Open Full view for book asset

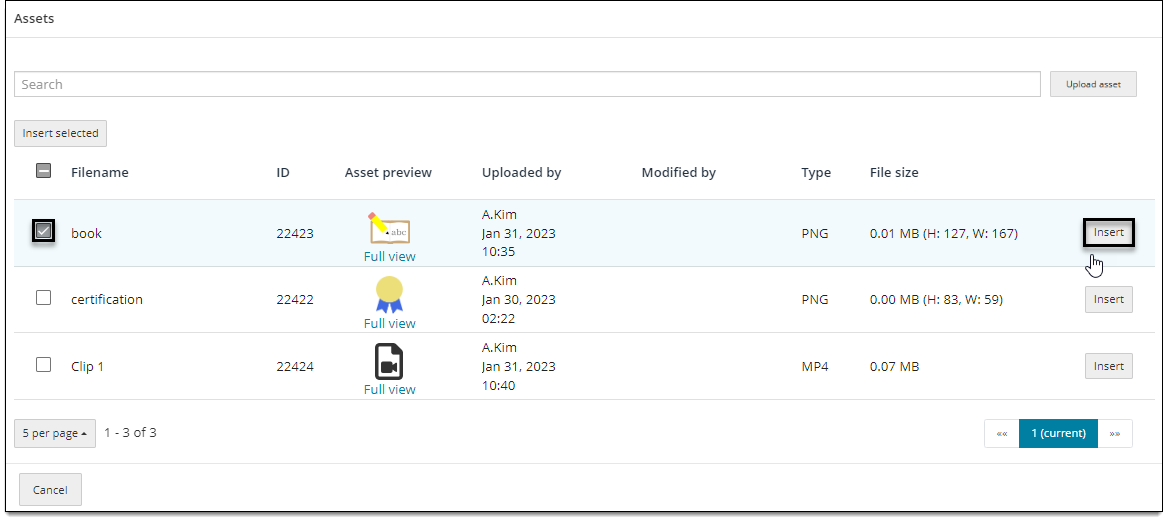pos(390,256)
